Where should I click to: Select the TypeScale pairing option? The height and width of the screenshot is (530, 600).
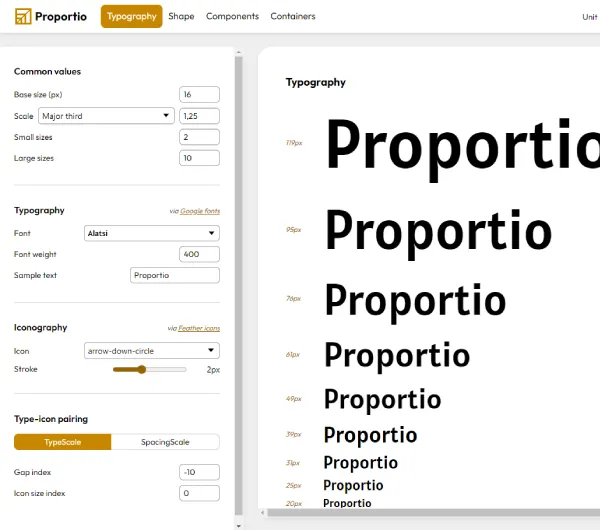coord(63,442)
